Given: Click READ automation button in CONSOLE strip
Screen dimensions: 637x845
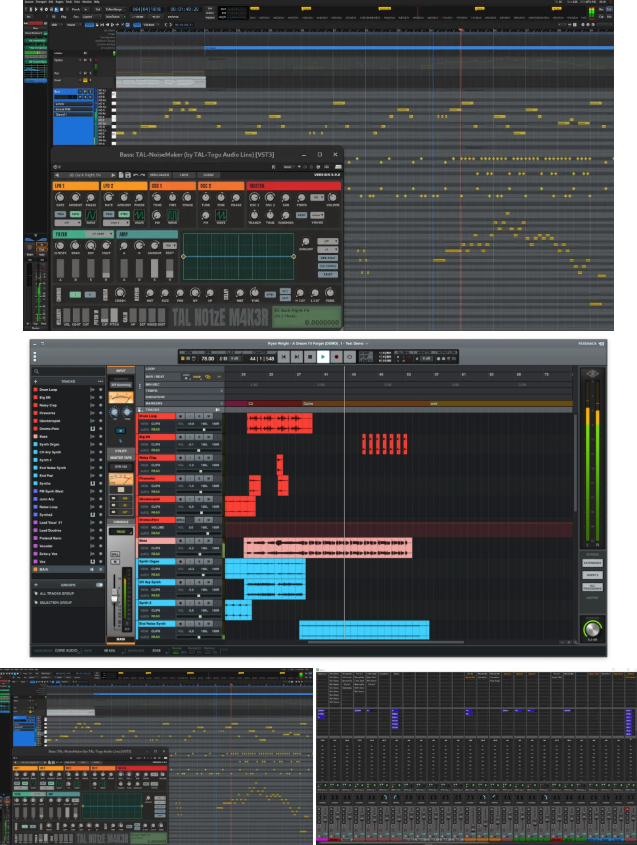Looking at the screenshot, I should coord(121,531).
